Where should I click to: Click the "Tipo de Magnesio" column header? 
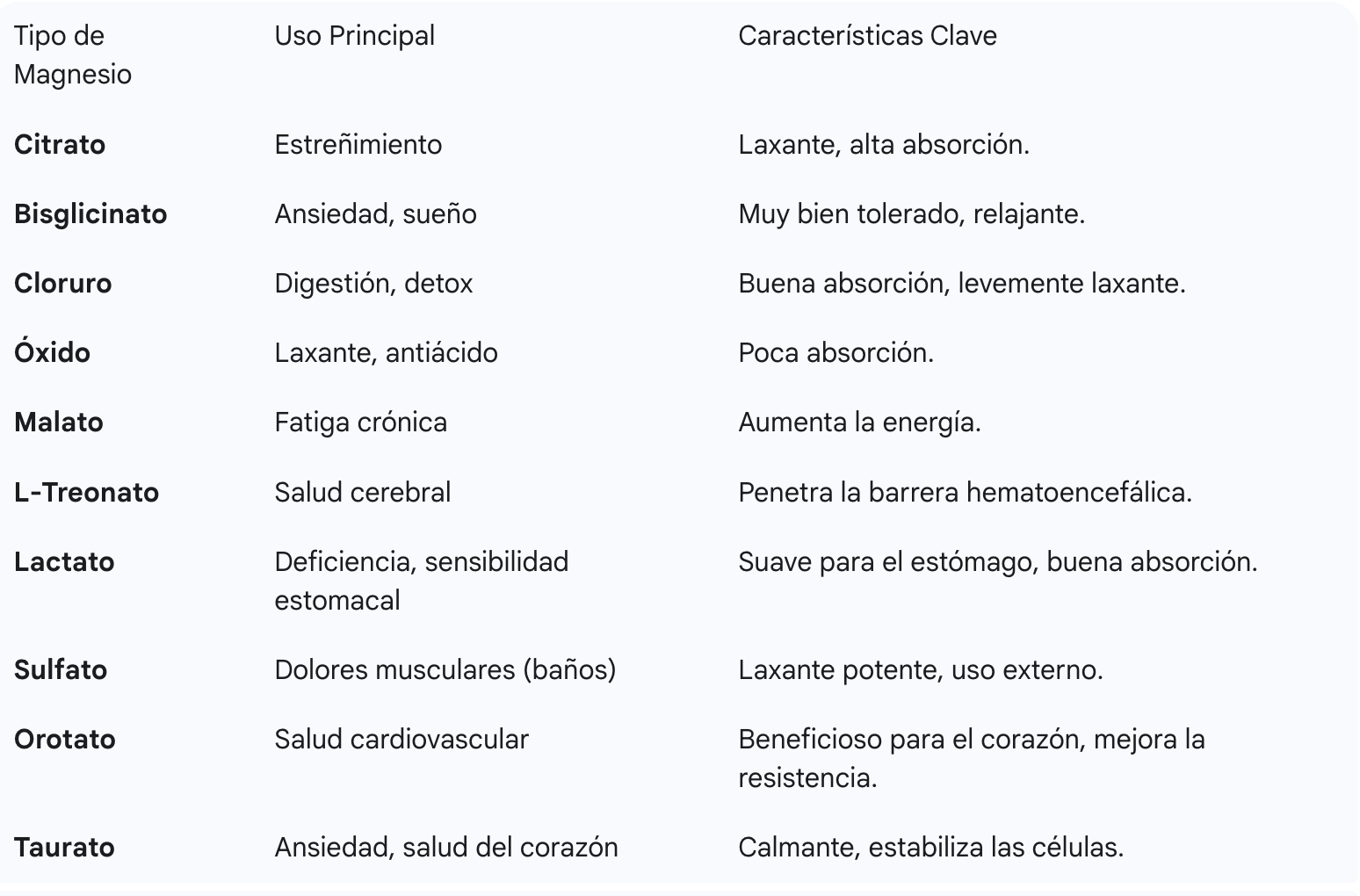(x=72, y=54)
